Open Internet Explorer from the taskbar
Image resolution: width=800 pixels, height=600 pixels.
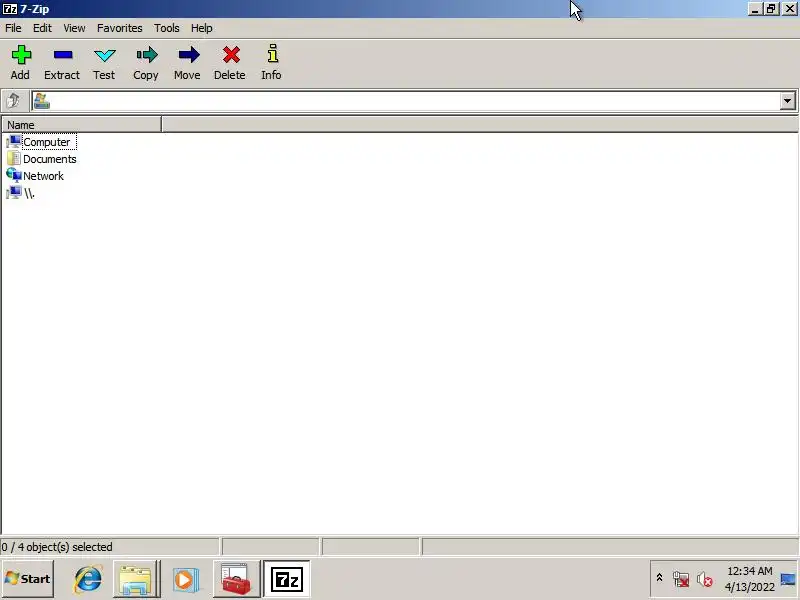88,579
